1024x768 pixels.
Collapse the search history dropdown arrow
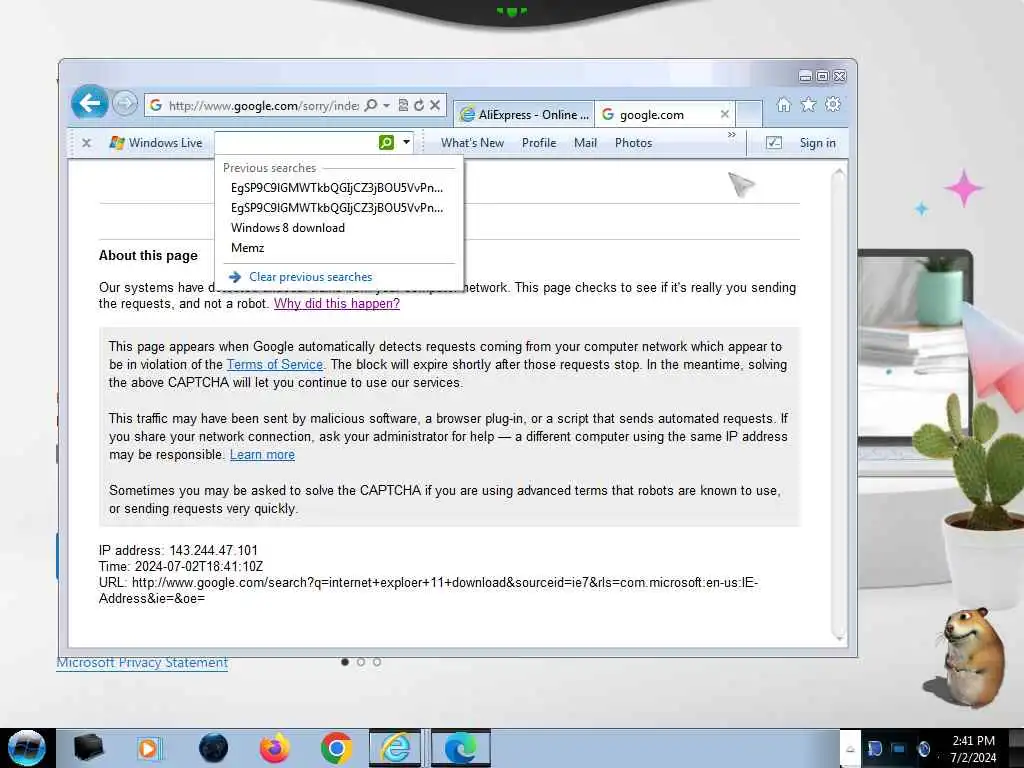[x=406, y=142]
